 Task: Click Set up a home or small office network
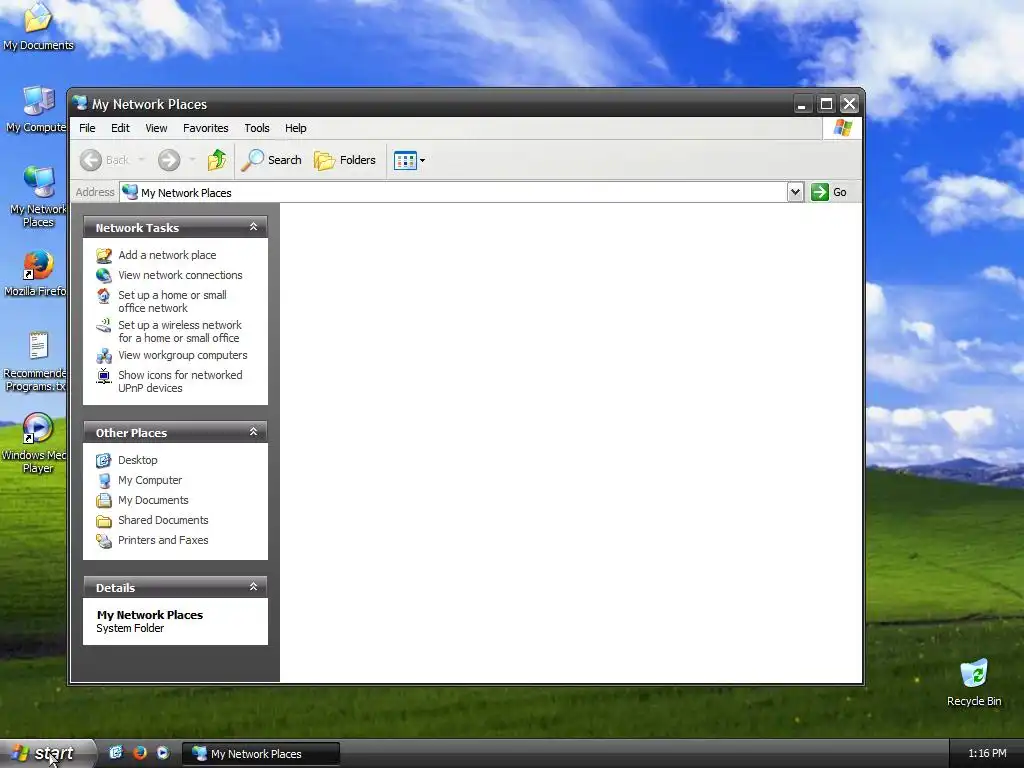pyautogui.click(x=172, y=301)
